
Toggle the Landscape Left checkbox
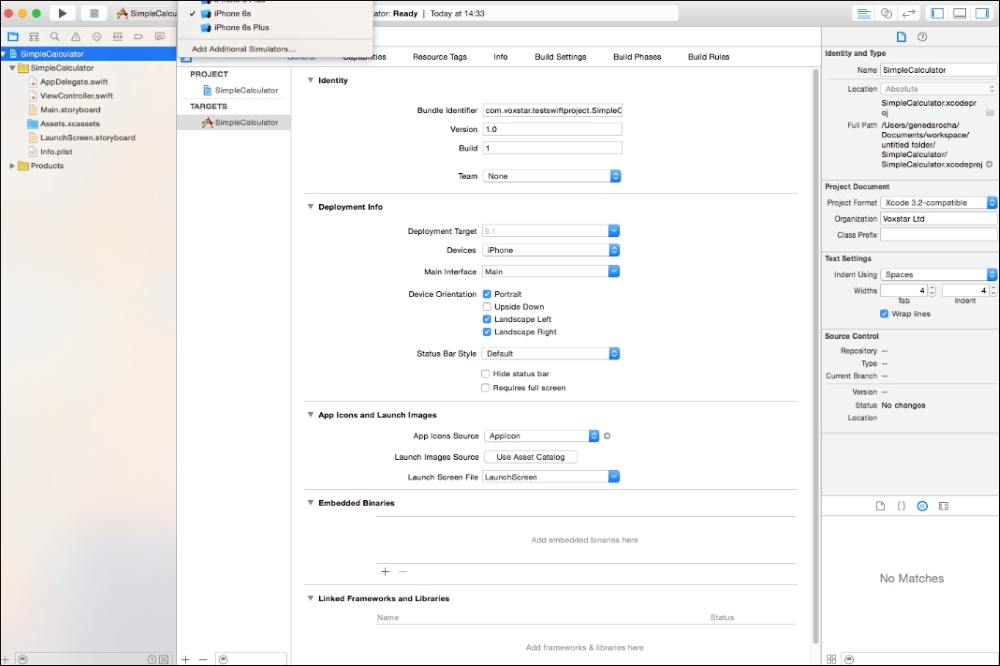[487, 319]
